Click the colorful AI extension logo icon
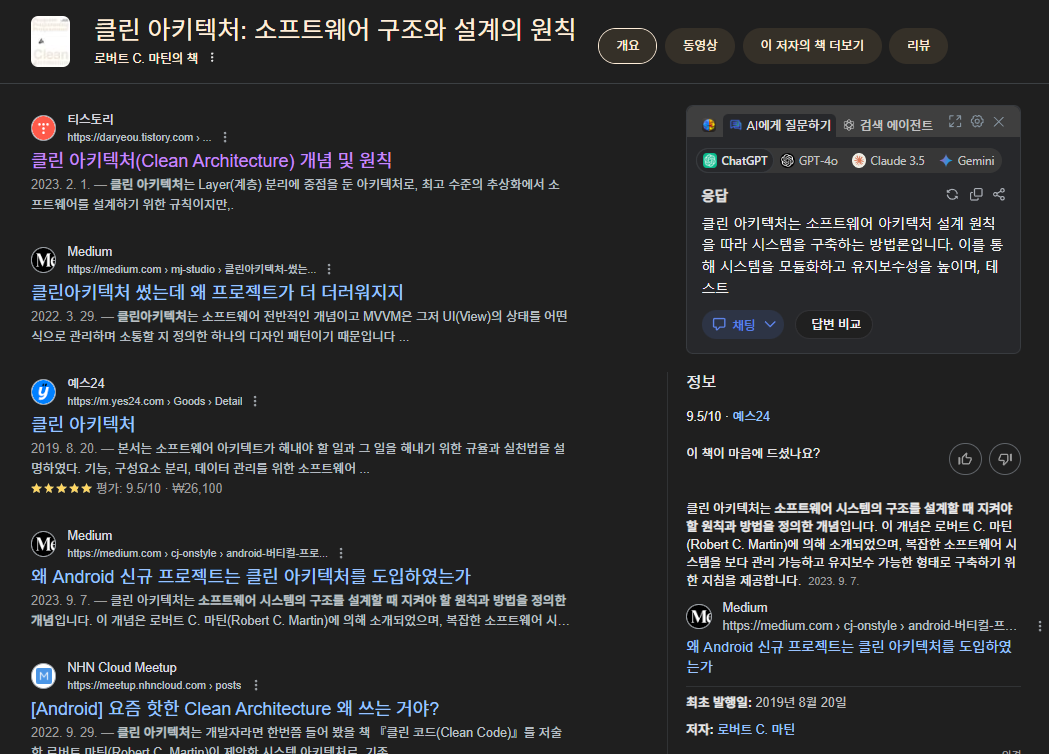The width and height of the screenshot is (1049, 754). click(708, 125)
